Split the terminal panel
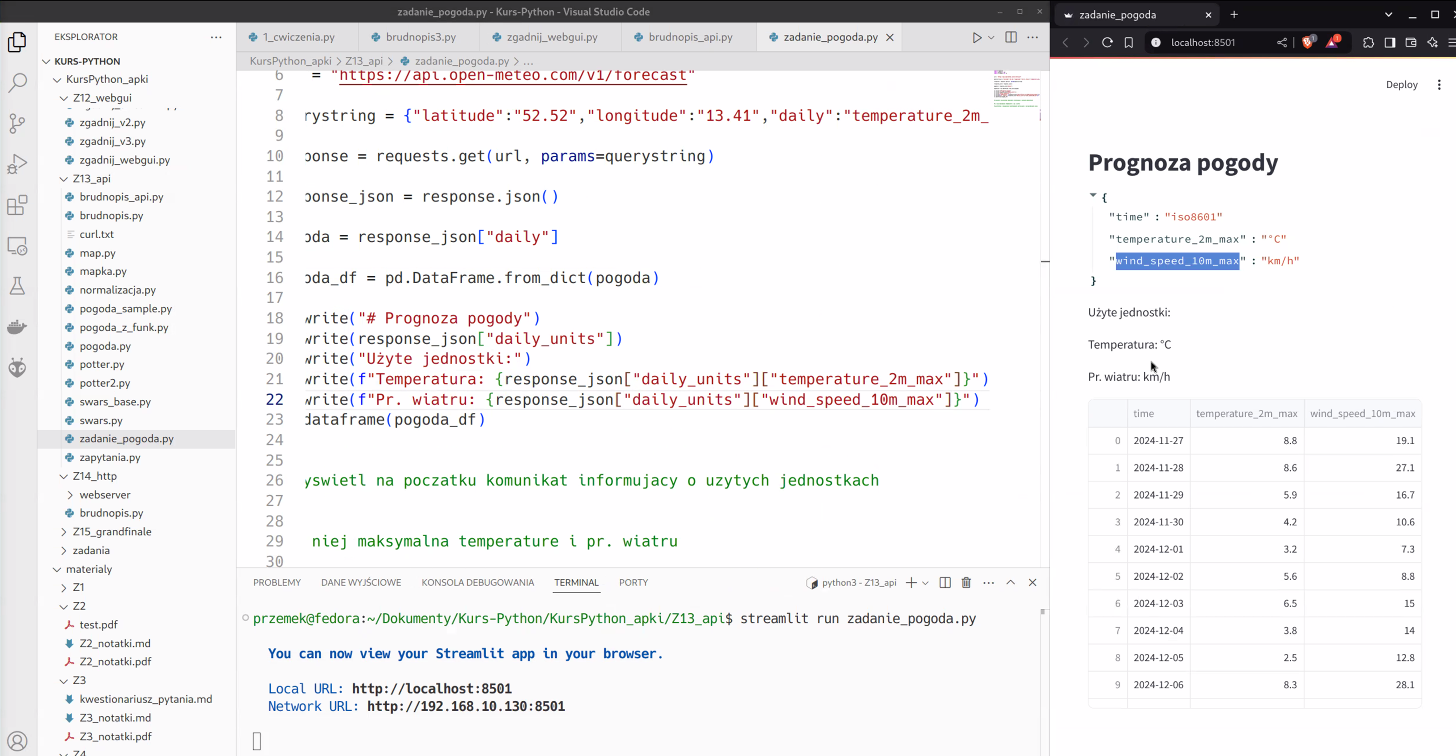Screen dimensions: 1456x756 coord(945,582)
